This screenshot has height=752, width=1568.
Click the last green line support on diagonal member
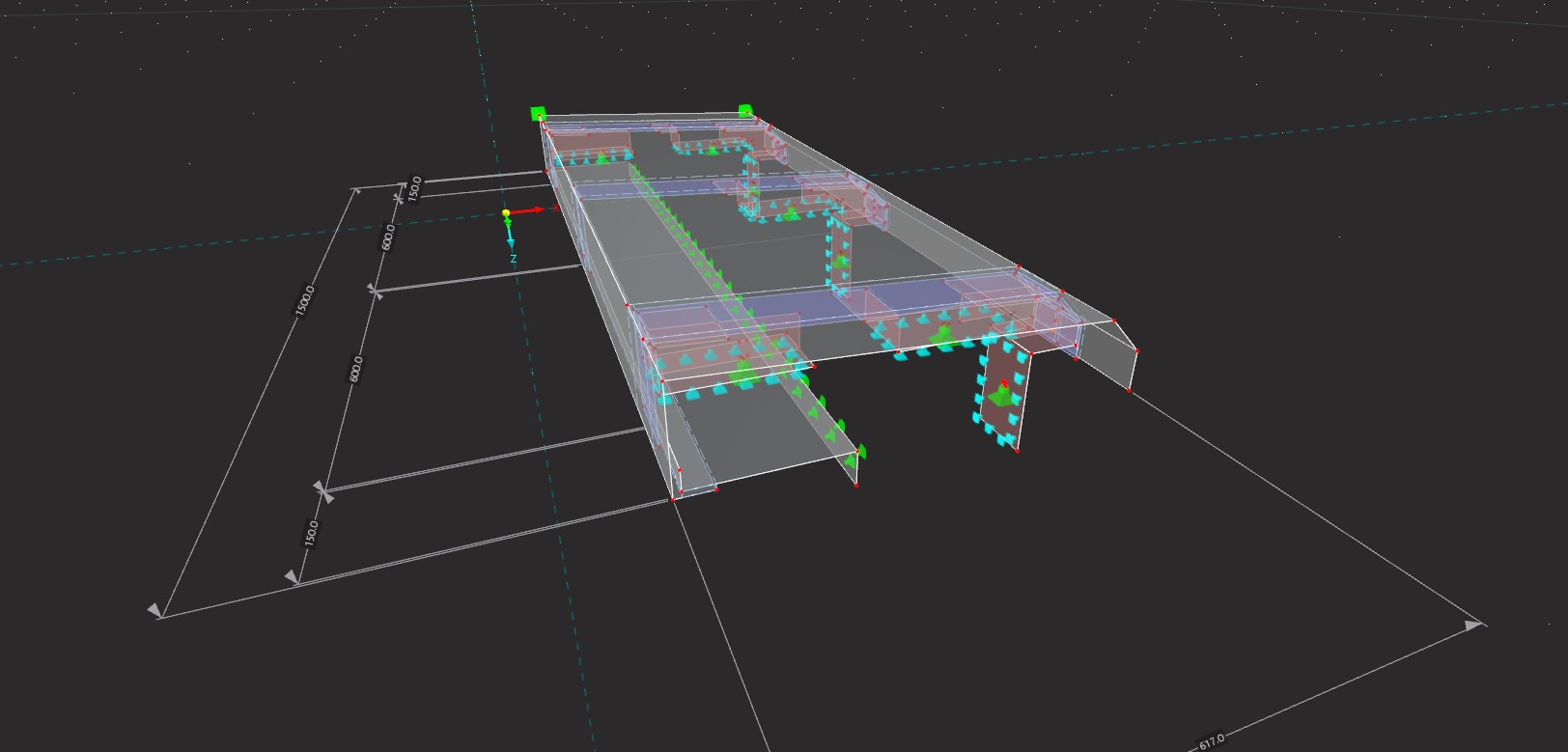point(860,451)
